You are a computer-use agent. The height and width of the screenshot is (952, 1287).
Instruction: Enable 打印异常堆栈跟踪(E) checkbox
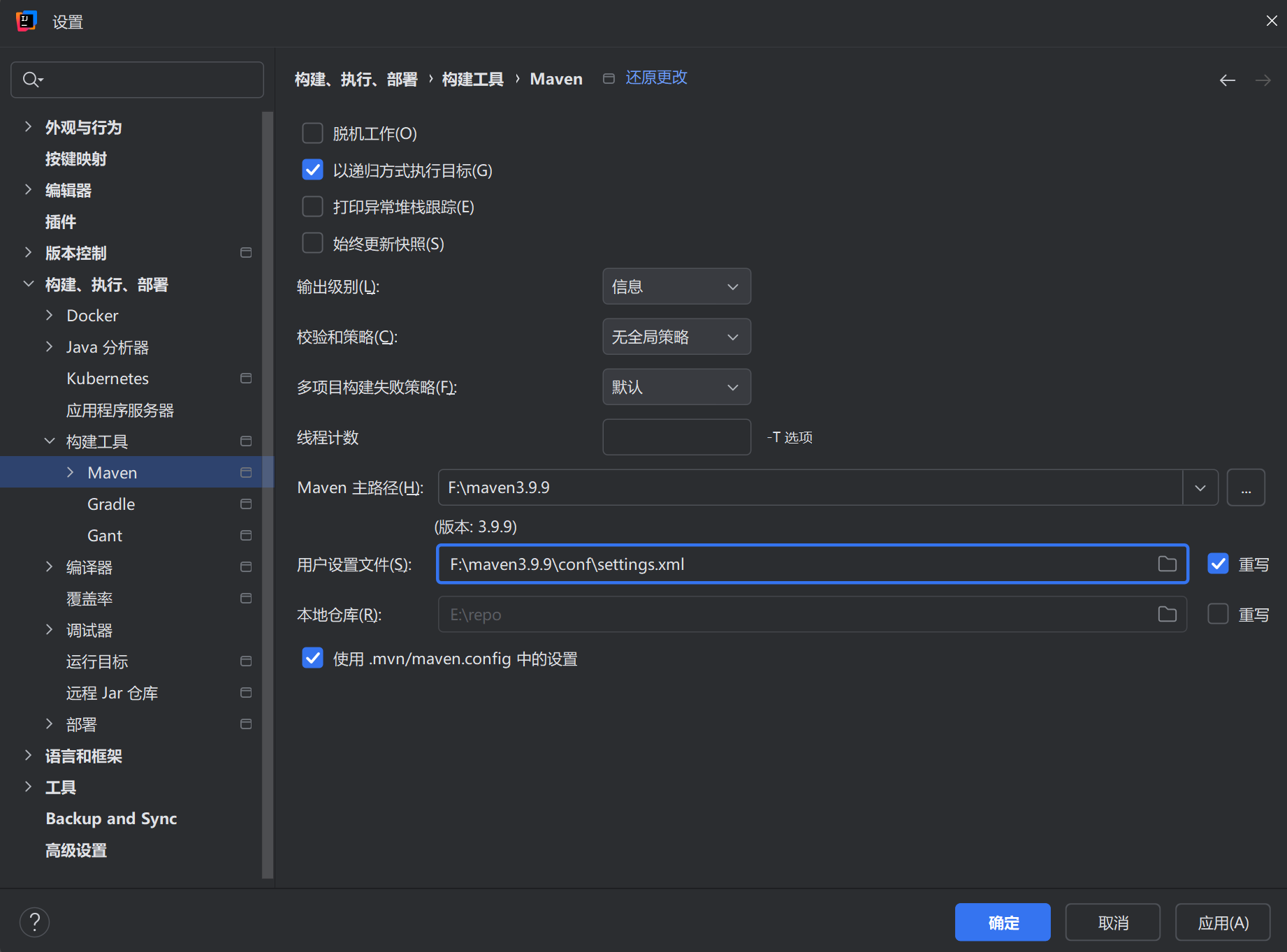pyautogui.click(x=312, y=207)
